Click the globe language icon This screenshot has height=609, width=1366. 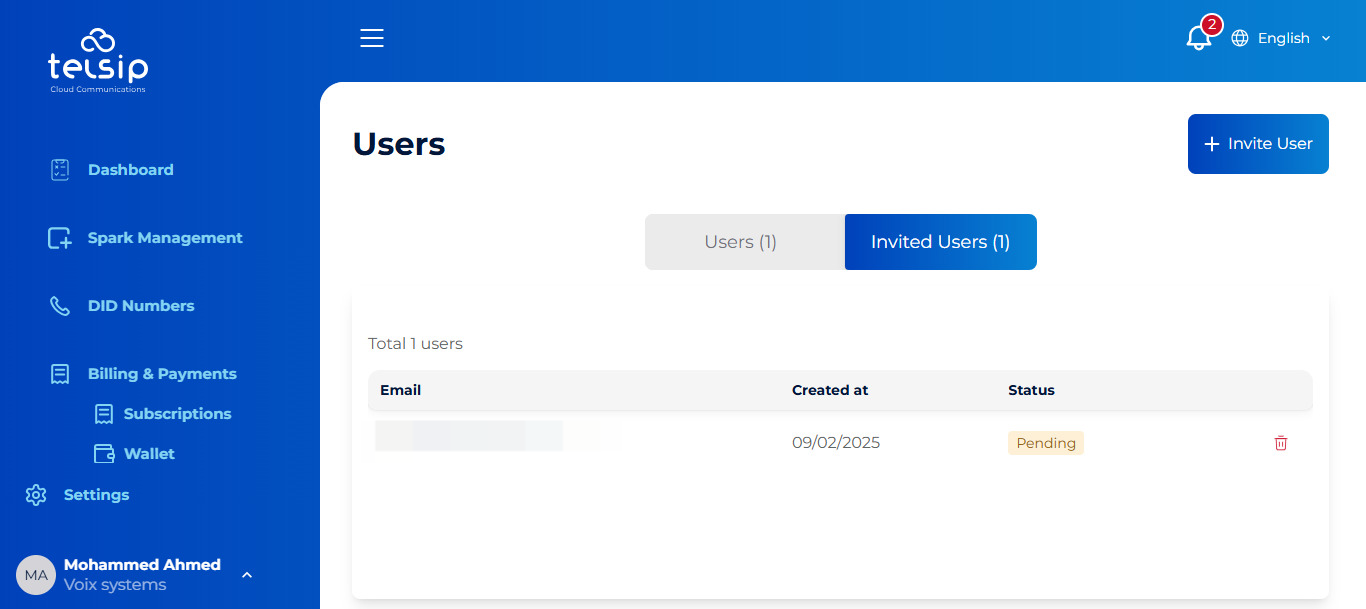pyautogui.click(x=1240, y=38)
